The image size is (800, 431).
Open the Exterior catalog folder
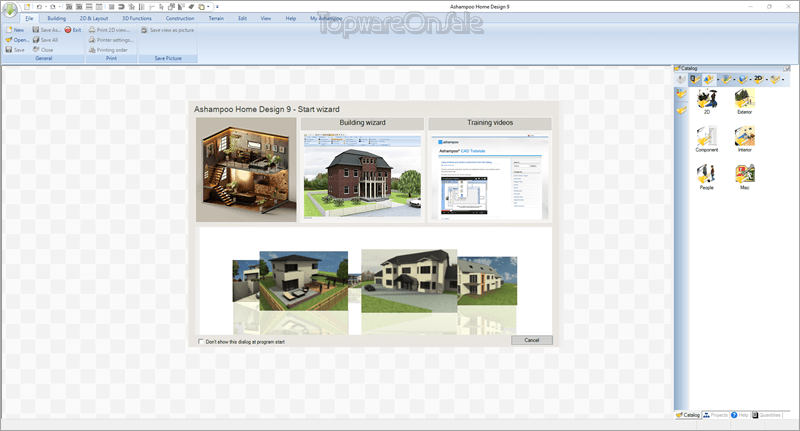(744, 102)
